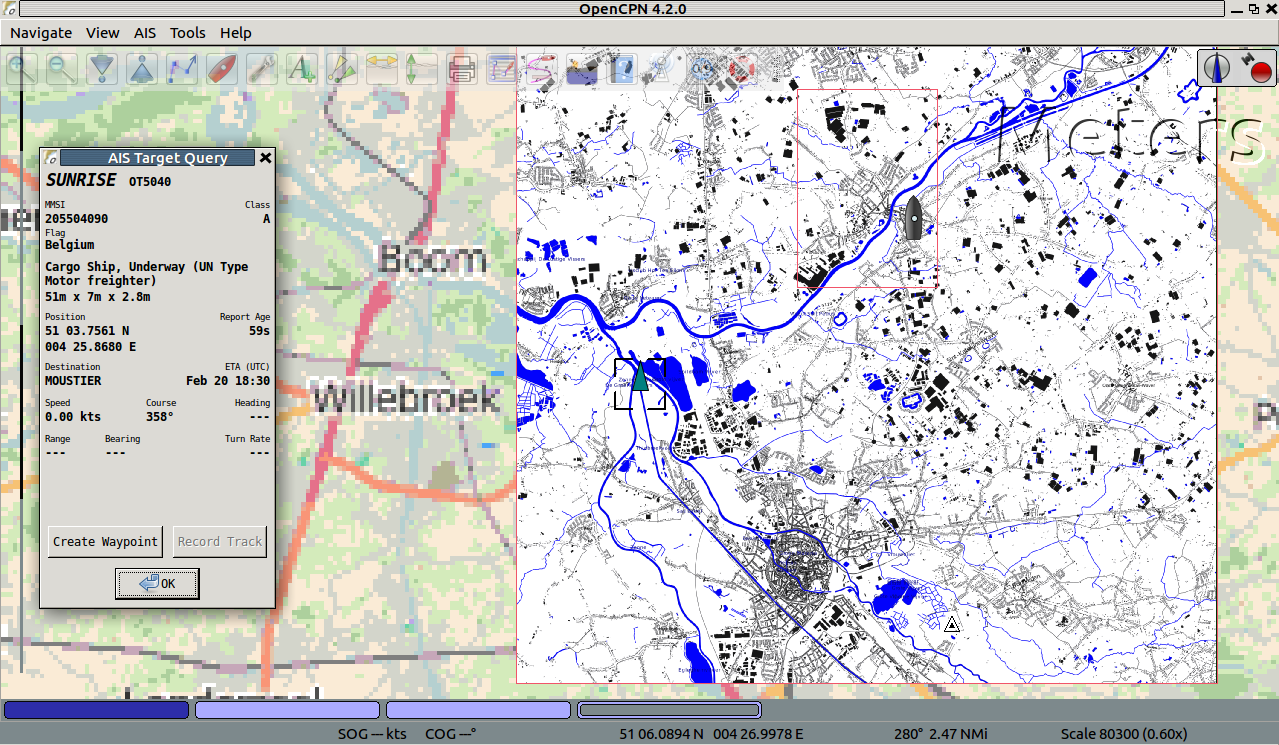Open settings with the wrench icon
The width and height of the screenshot is (1279, 745).
point(262,69)
